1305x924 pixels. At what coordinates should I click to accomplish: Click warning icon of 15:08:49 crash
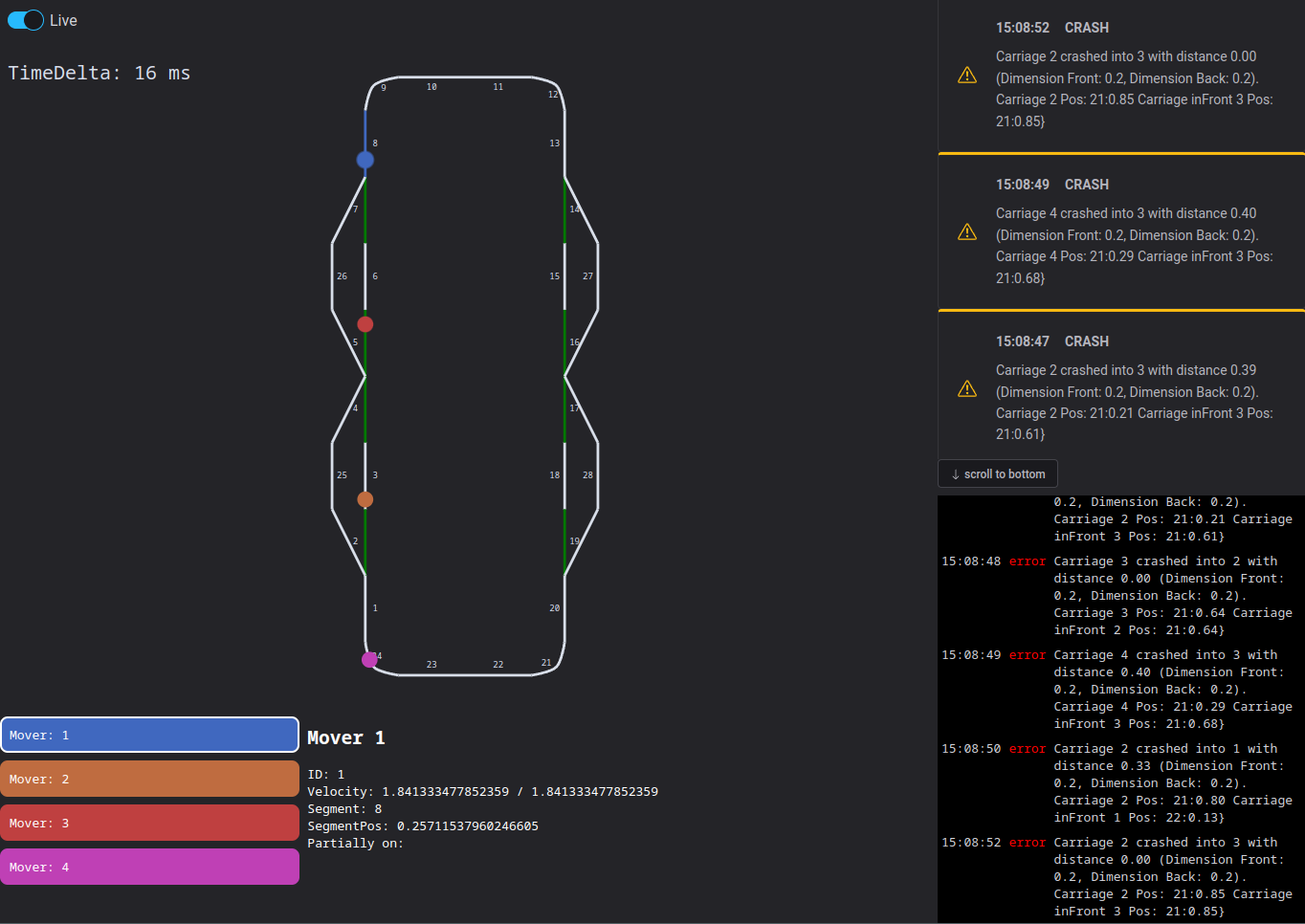pos(967,232)
